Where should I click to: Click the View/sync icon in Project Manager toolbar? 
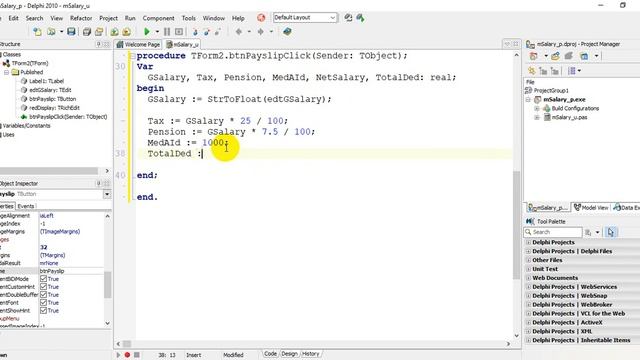[584, 56]
